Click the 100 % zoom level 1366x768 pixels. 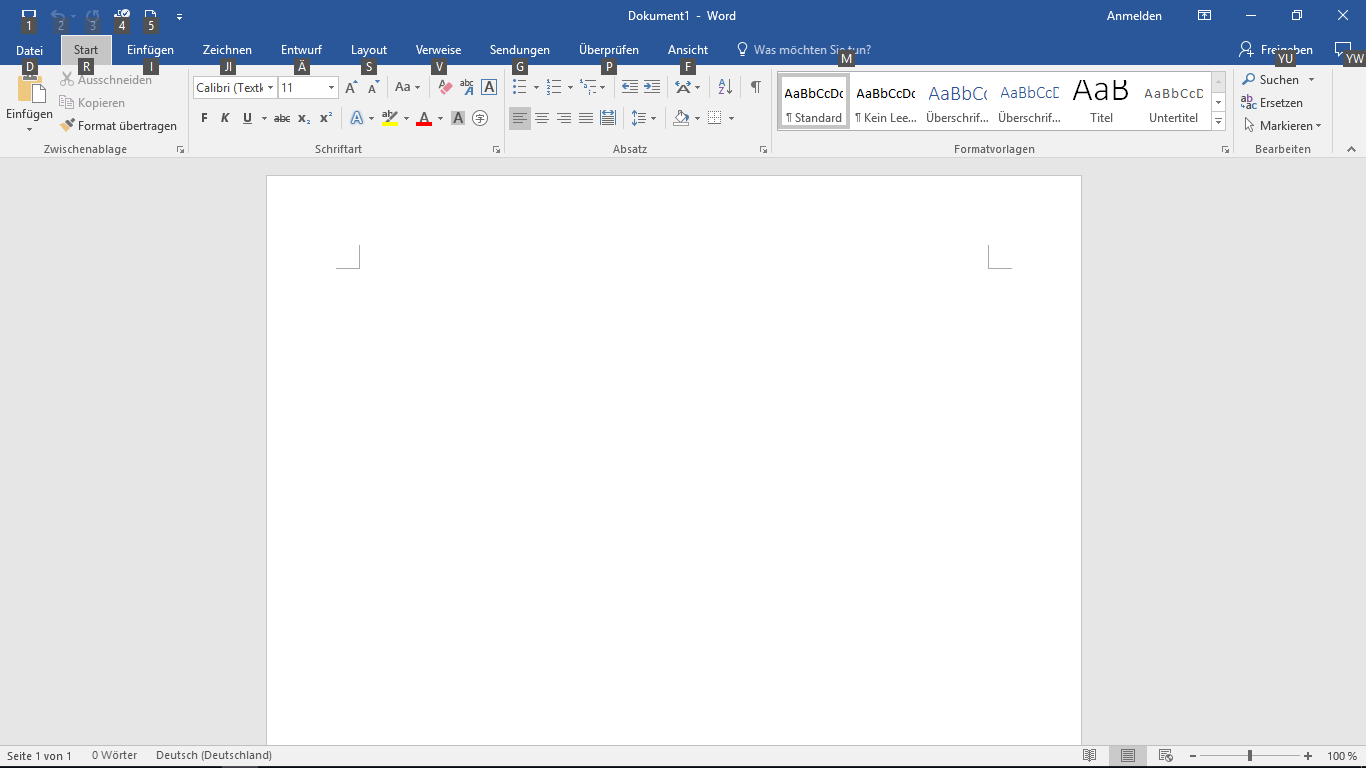pos(1342,756)
